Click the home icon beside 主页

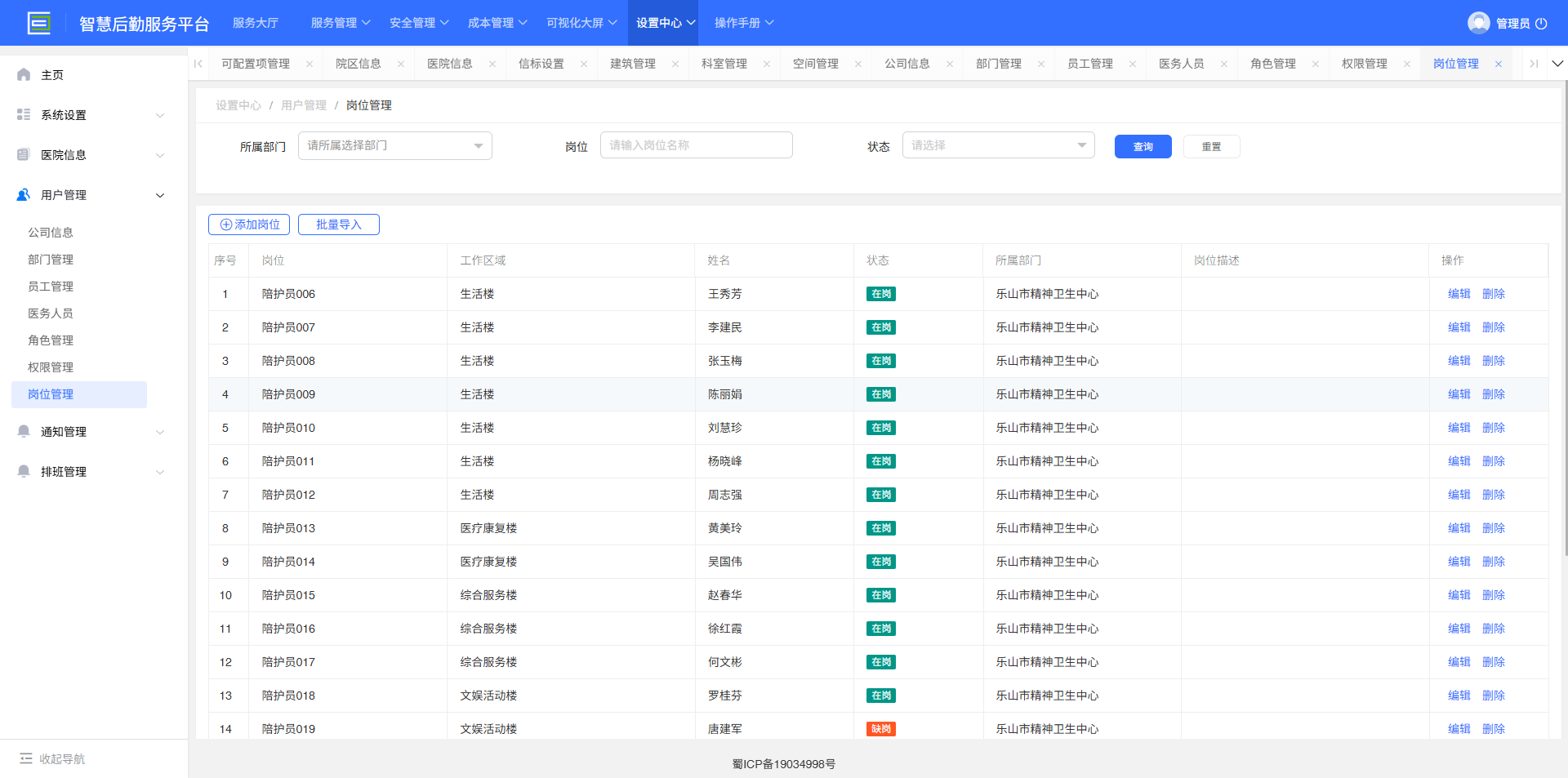pyautogui.click(x=24, y=74)
